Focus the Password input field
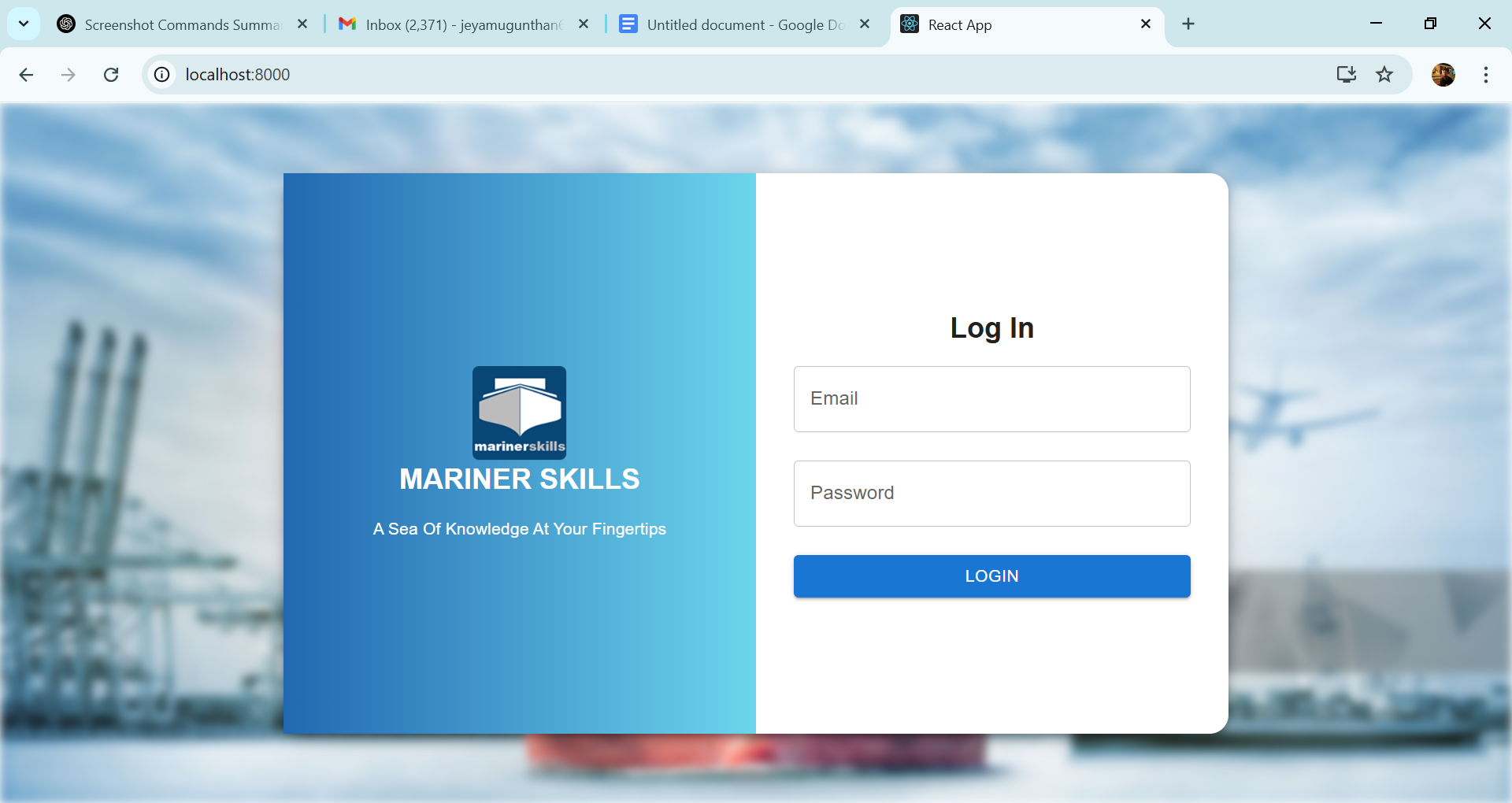This screenshot has width=1512, height=803. (x=991, y=494)
